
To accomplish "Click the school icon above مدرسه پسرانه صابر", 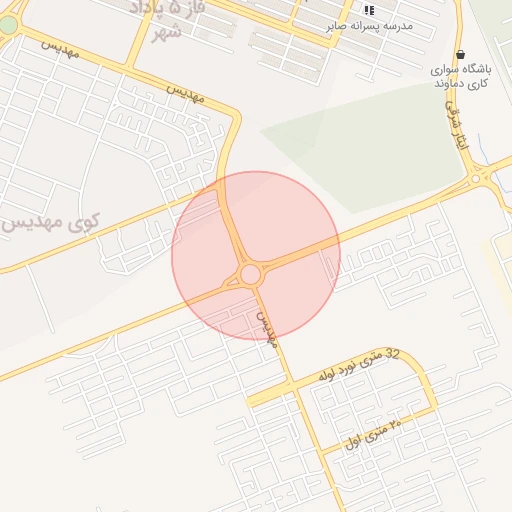I will [x=369, y=11].
